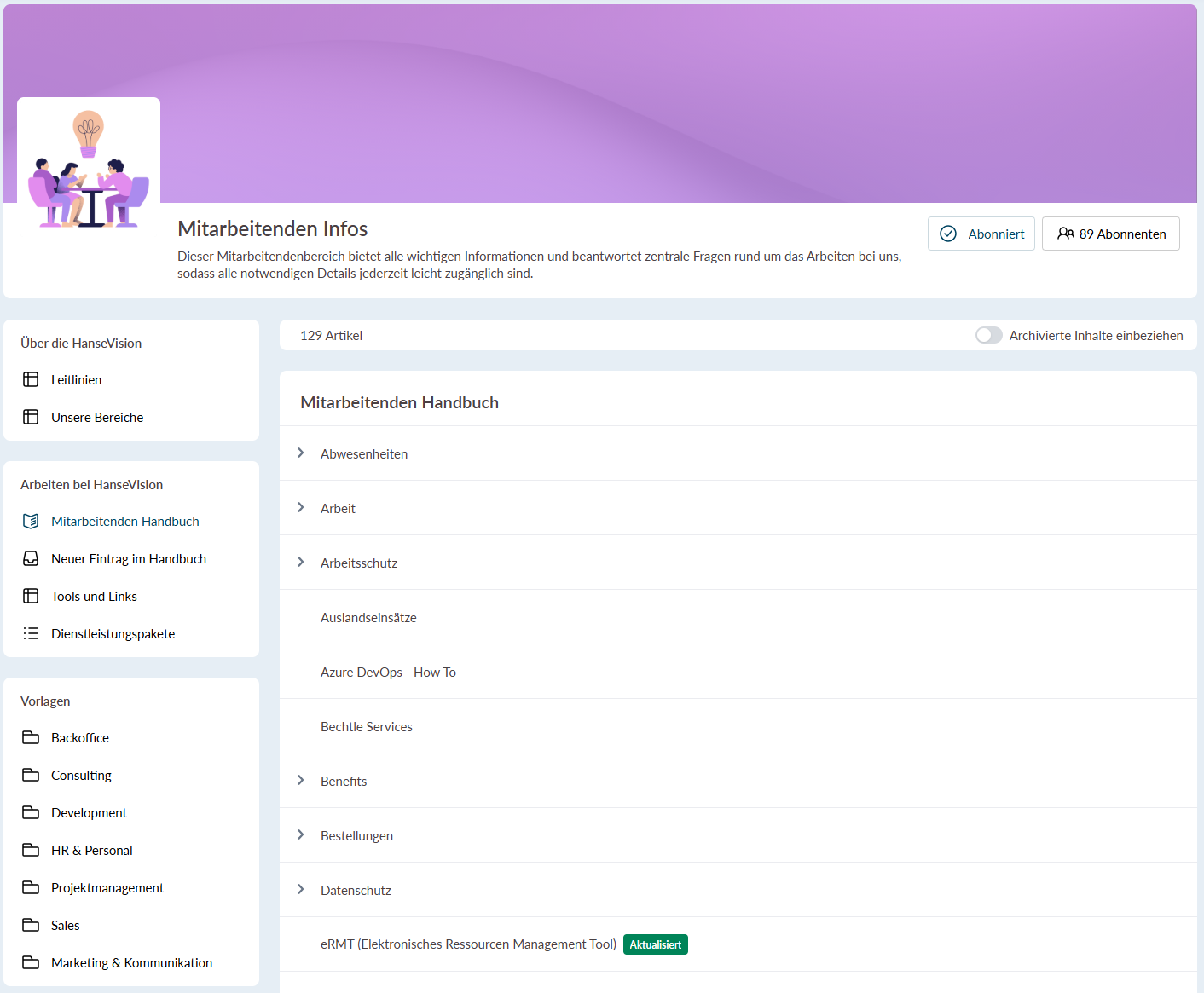The height and width of the screenshot is (993, 1204).
Task: Click the Vorlagen group heading
Action: tap(45, 701)
